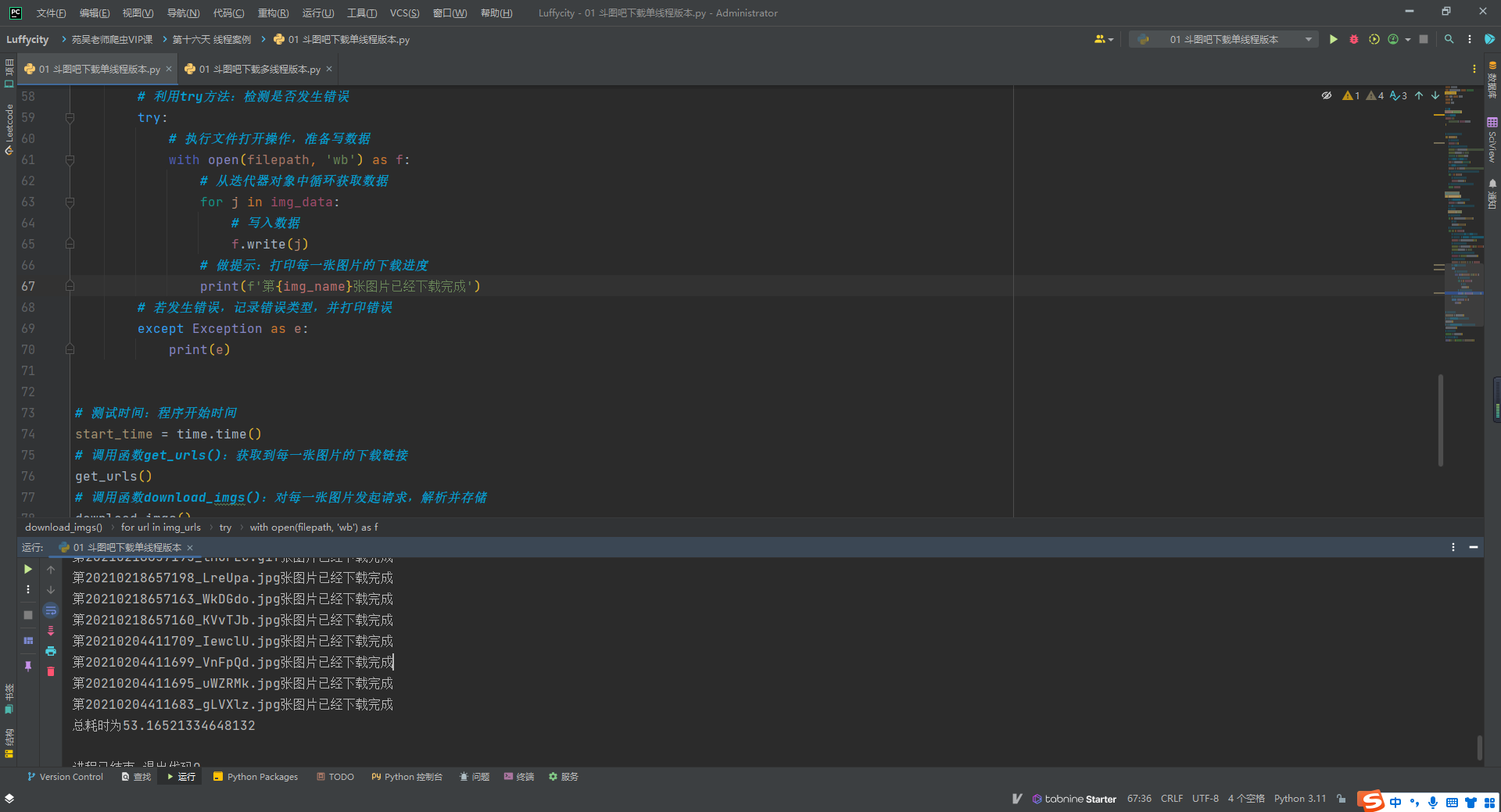Switch to 01 斗图吧下载多线程版本.py tab
Viewport: 1501px width, 812px height.
pos(259,70)
